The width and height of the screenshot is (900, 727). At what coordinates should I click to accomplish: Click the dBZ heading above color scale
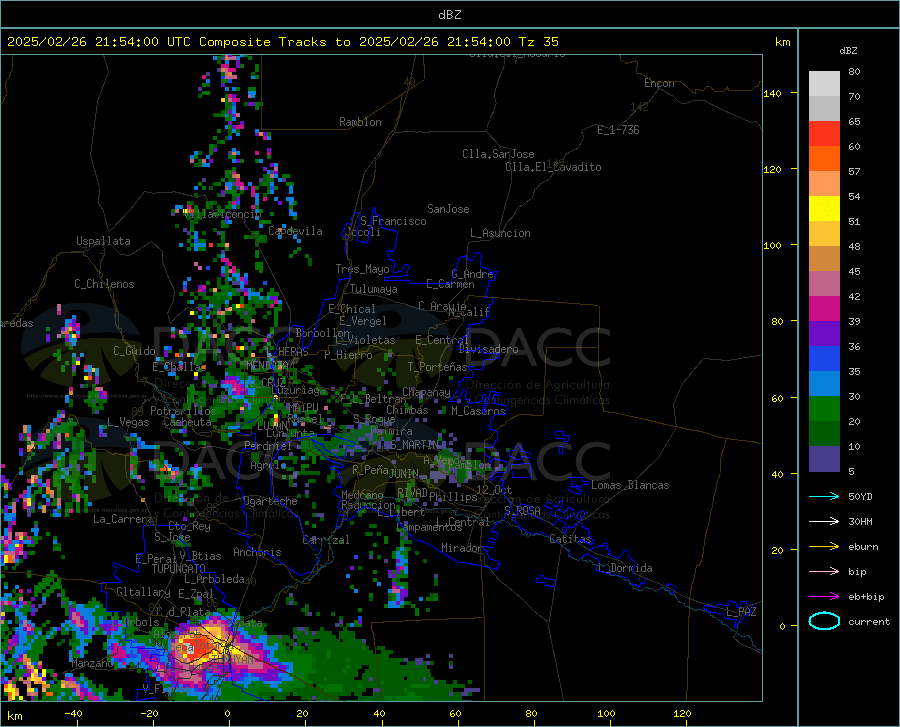[848, 50]
